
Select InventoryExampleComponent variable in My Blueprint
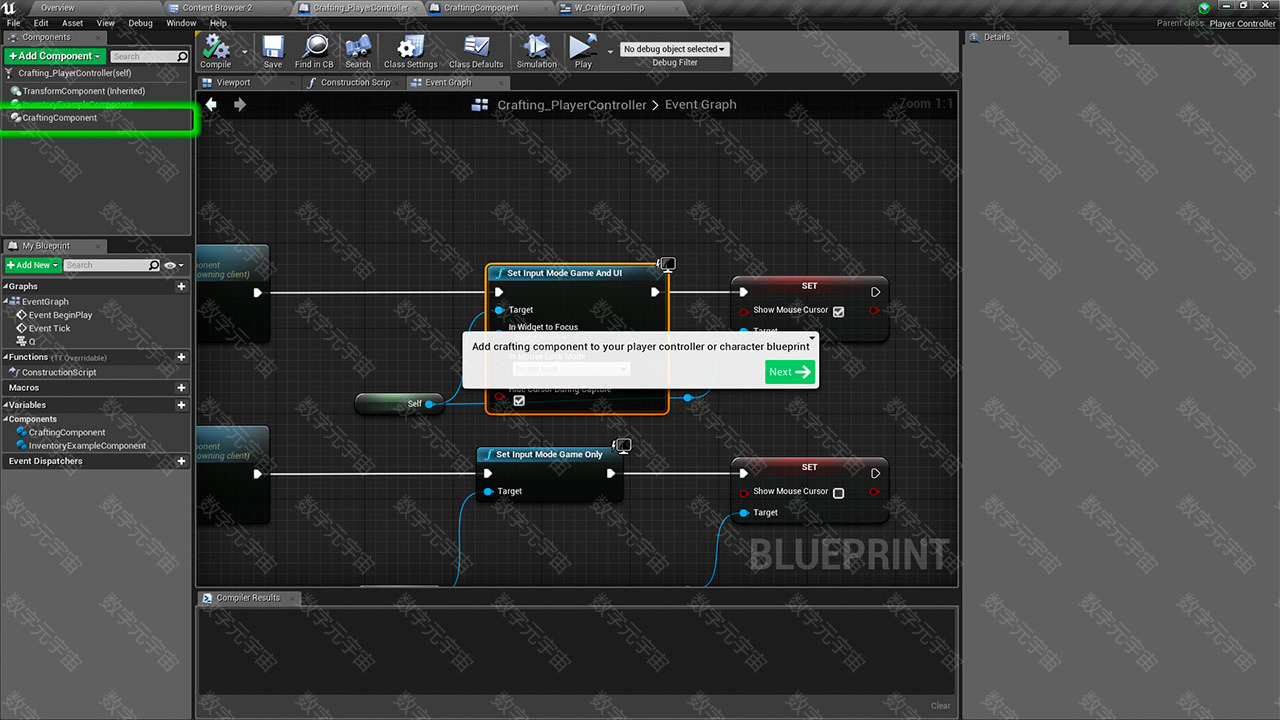[87, 446]
